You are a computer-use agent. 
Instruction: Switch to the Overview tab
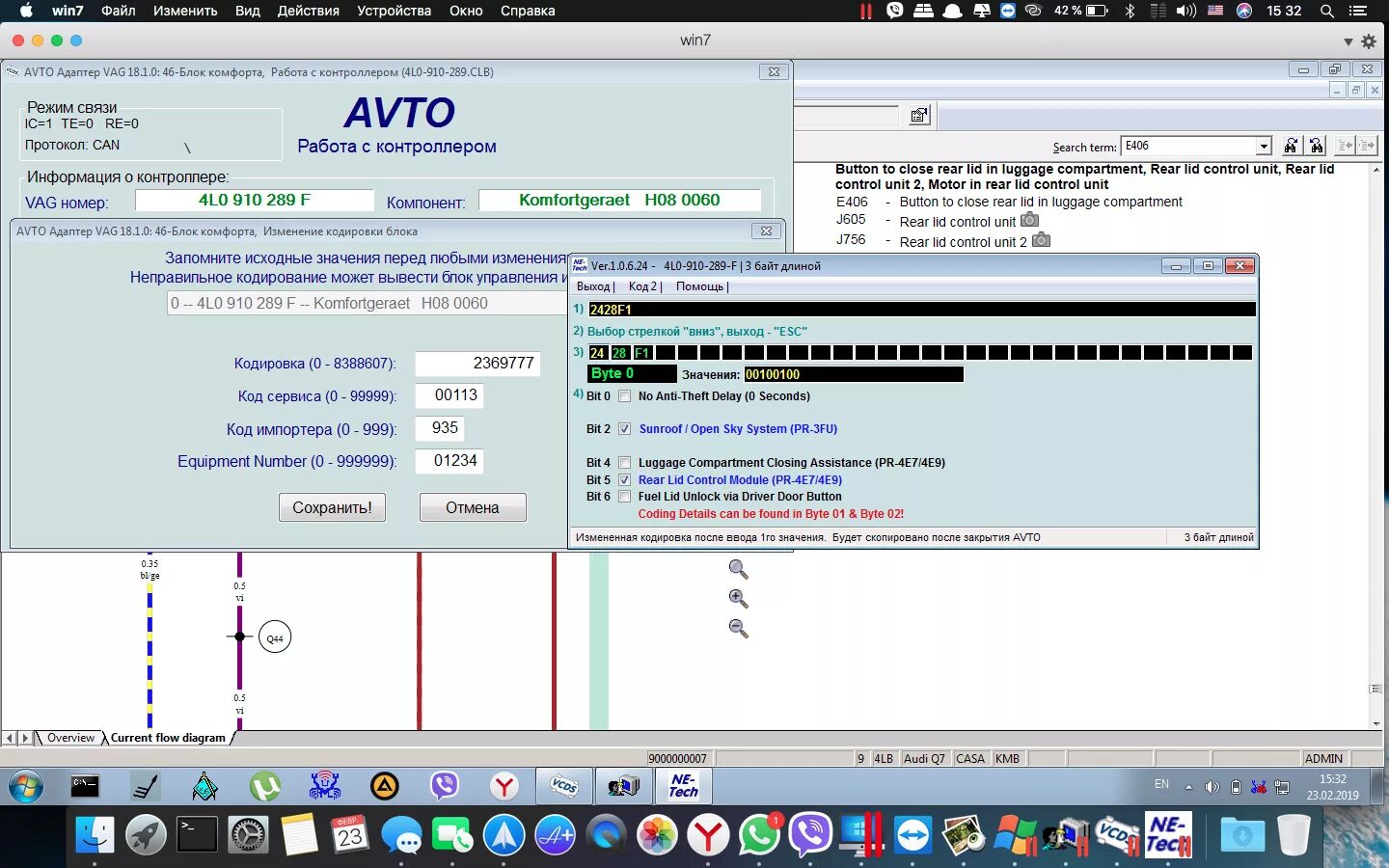pos(70,738)
